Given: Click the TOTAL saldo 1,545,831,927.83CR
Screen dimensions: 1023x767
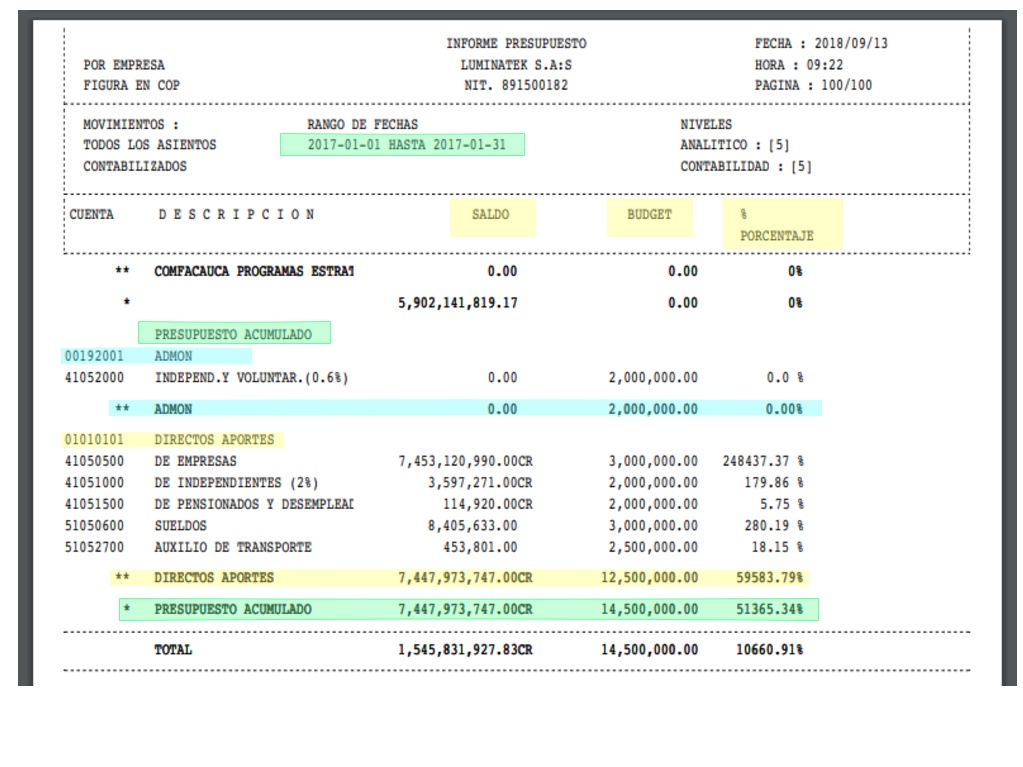Looking at the screenshot, I should point(465,650).
